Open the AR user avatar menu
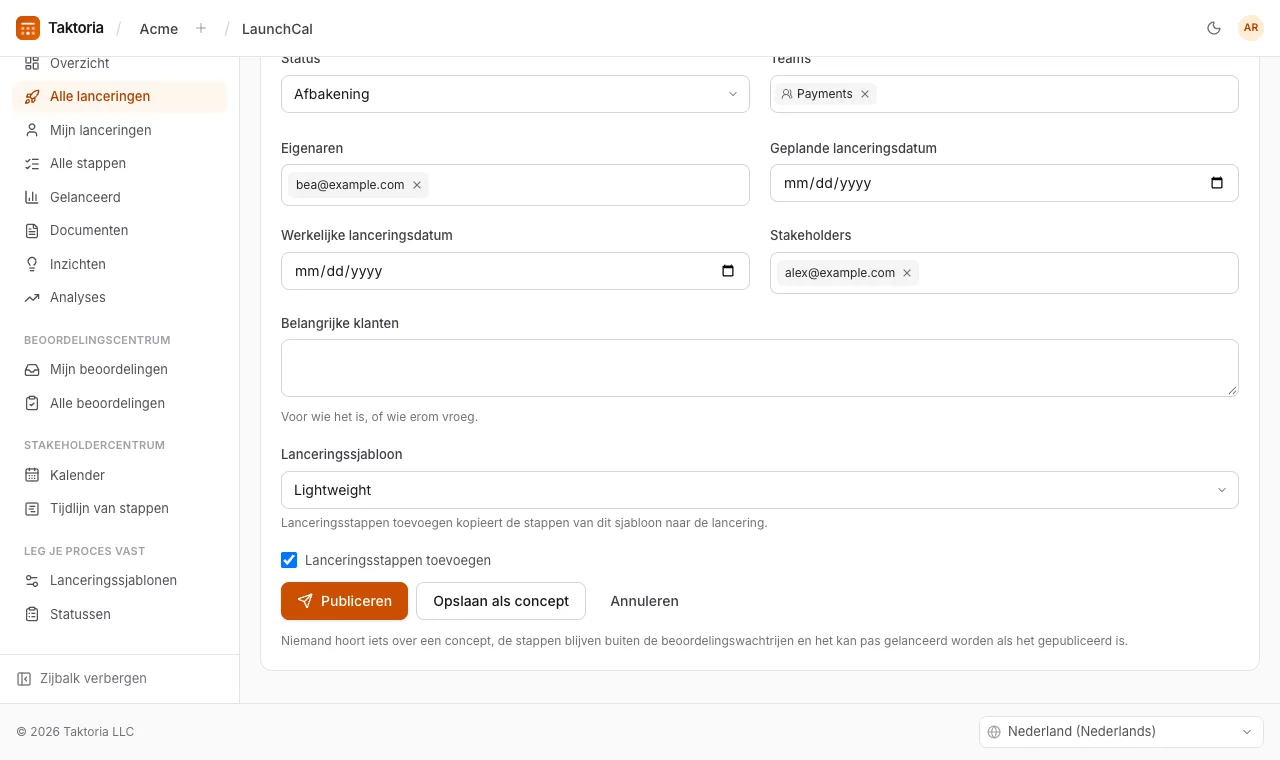The height and width of the screenshot is (760, 1280). (x=1251, y=28)
